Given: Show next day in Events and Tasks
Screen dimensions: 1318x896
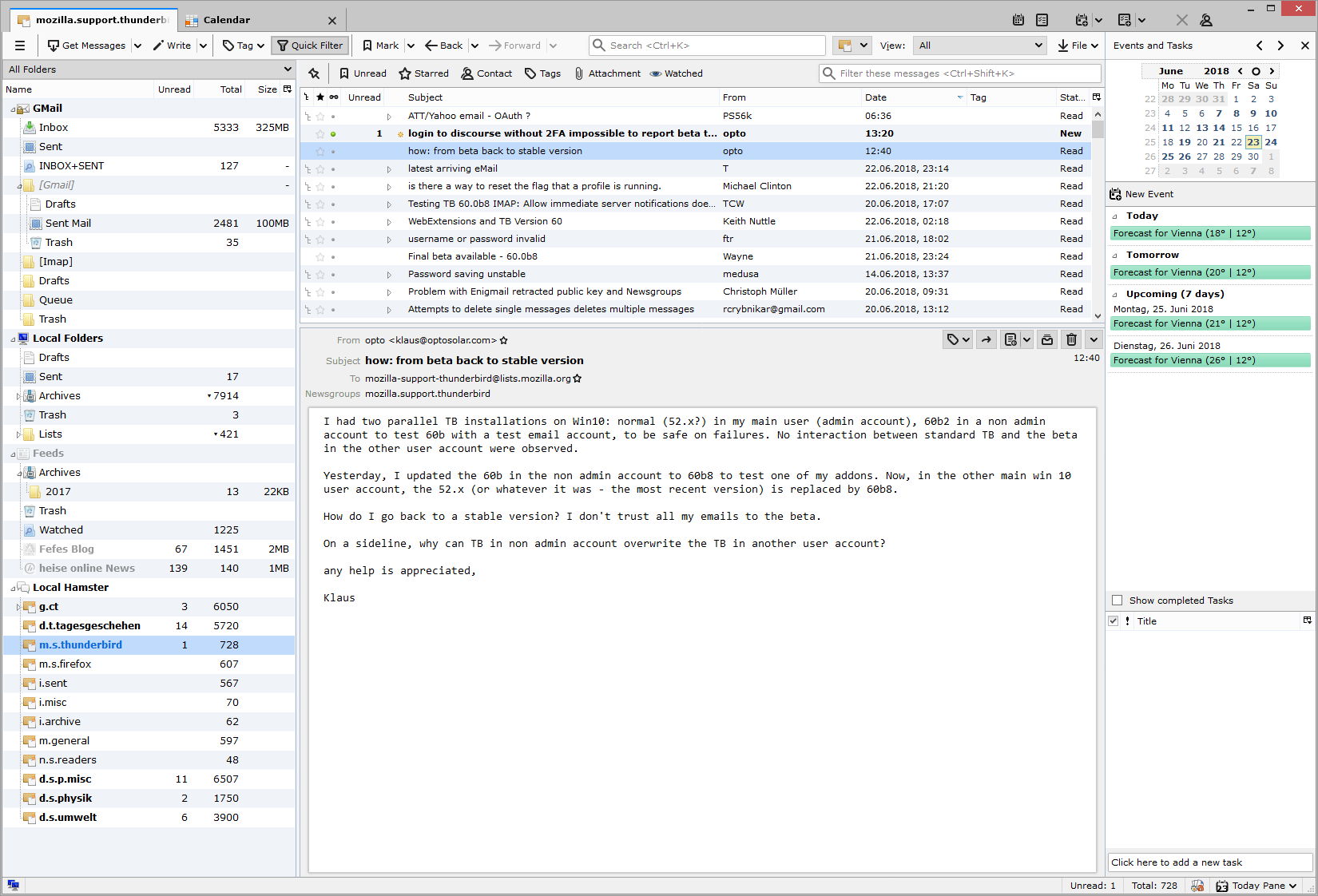Looking at the screenshot, I should [1281, 46].
